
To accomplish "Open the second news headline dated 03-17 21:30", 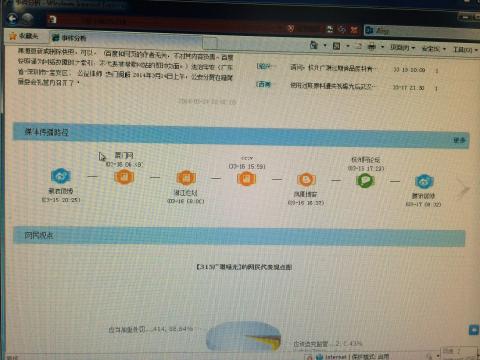I will tap(332, 86).
